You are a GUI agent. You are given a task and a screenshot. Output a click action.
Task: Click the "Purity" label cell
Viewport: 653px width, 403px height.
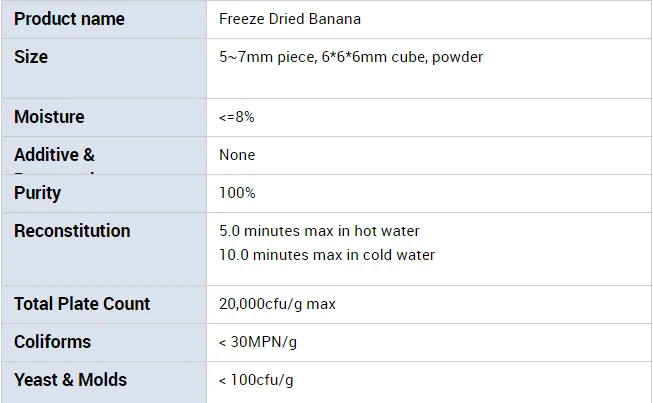coord(37,193)
